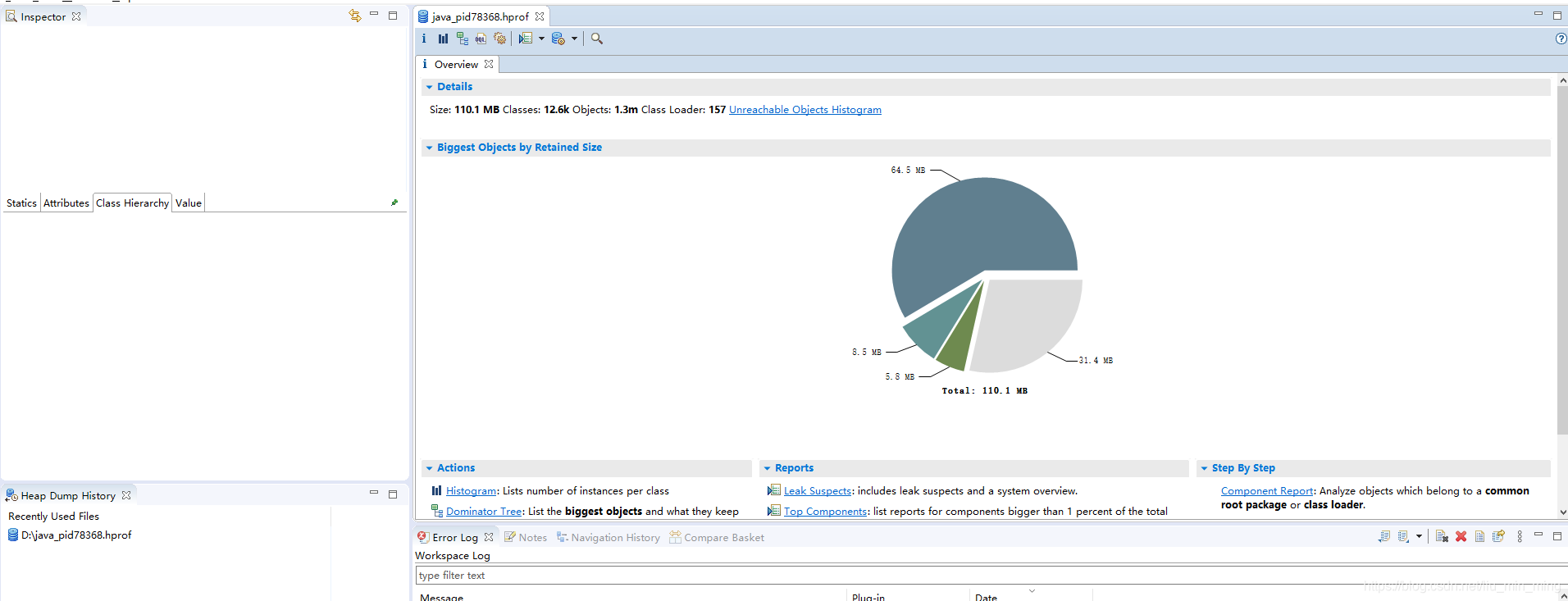The width and height of the screenshot is (1568, 601).
Task: Collapse the Reports section
Action: click(767, 468)
